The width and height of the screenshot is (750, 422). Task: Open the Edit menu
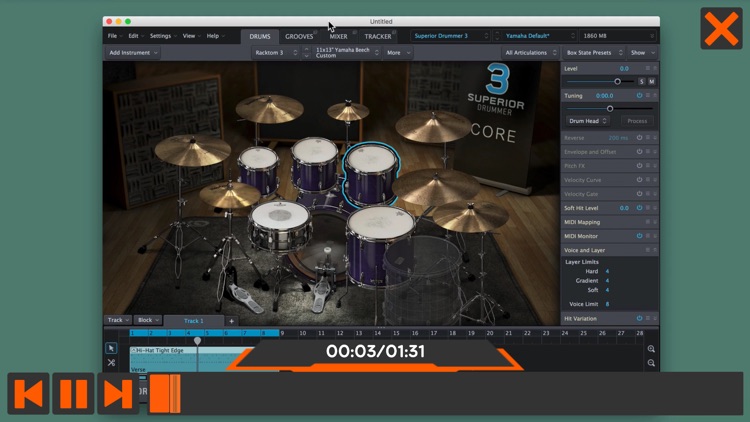pos(136,36)
